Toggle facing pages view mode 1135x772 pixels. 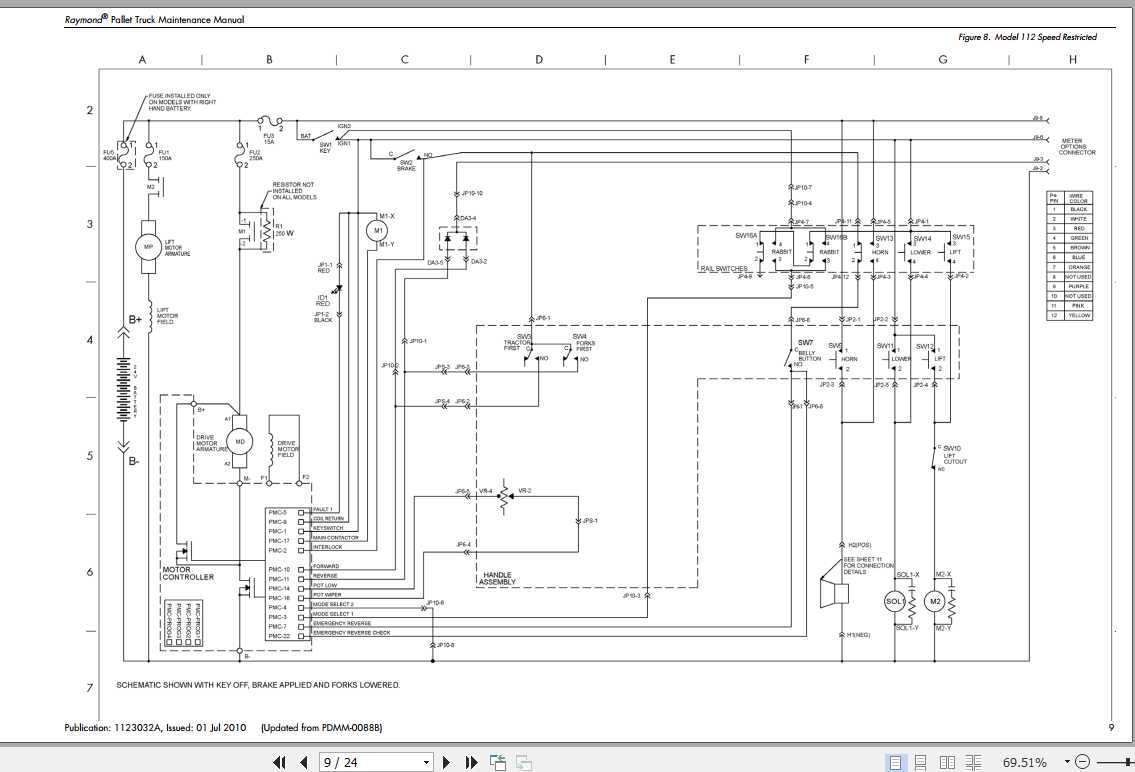click(948, 762)
